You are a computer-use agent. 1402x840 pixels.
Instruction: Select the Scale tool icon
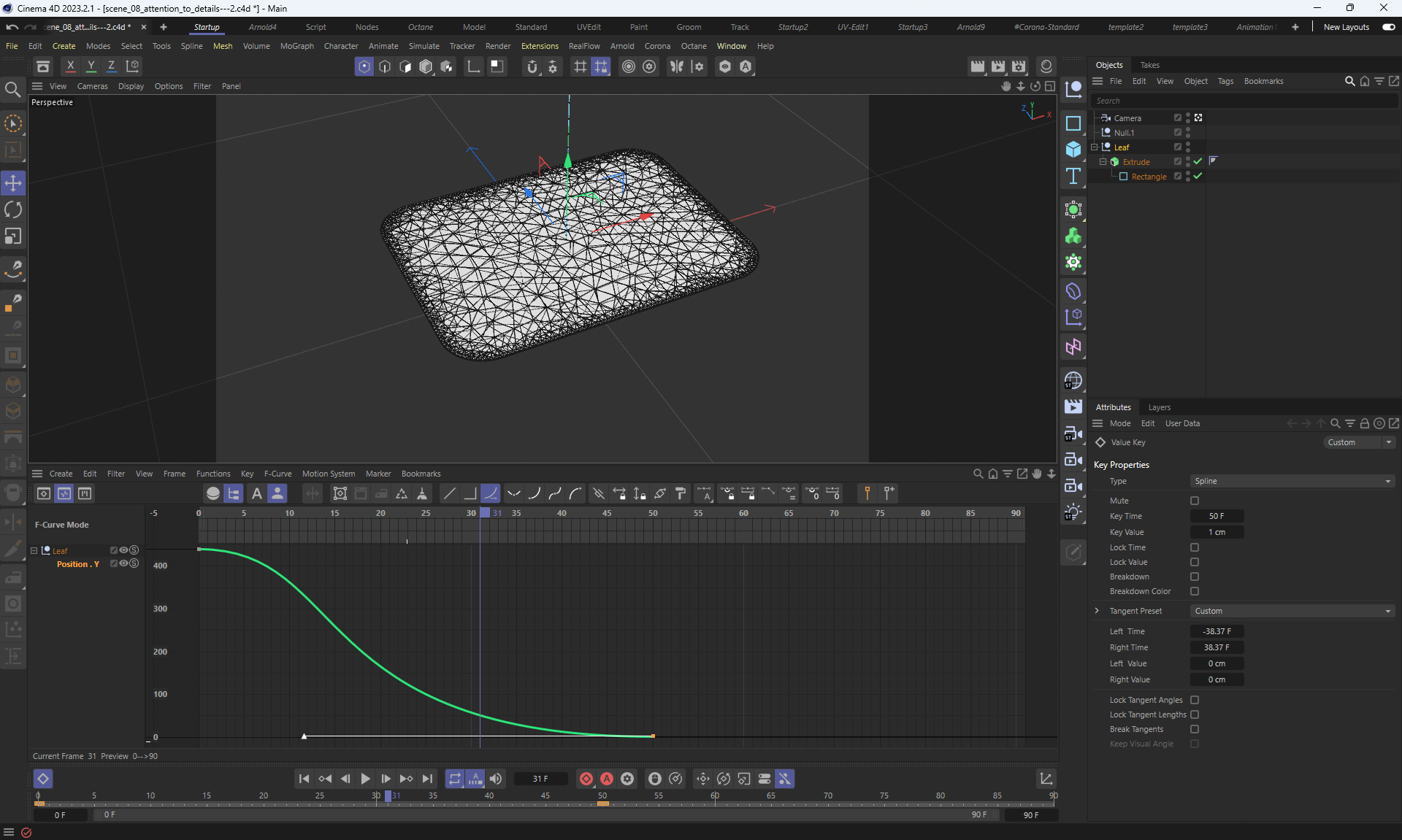13,236
